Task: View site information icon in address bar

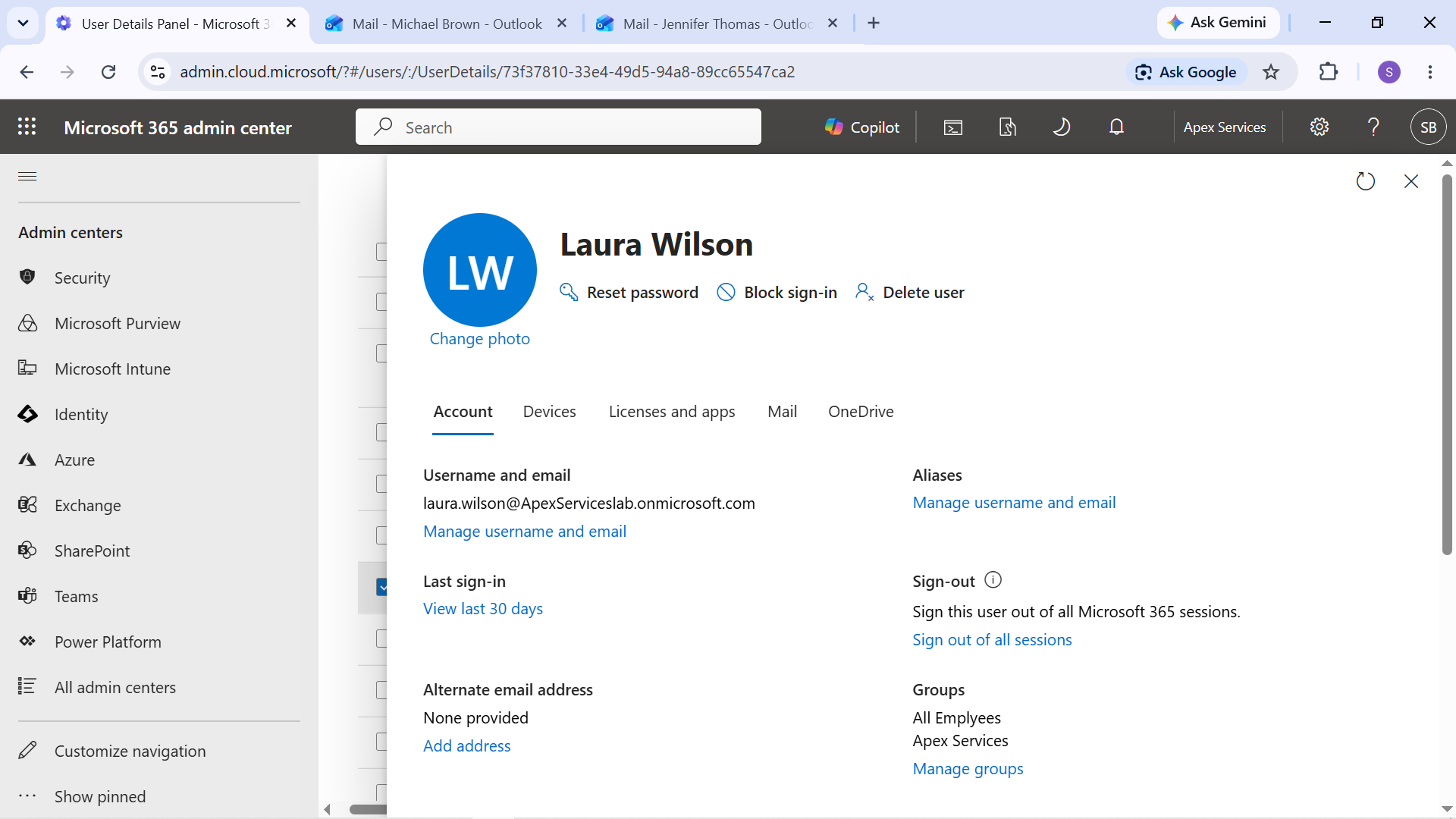Action: point(158,72)
